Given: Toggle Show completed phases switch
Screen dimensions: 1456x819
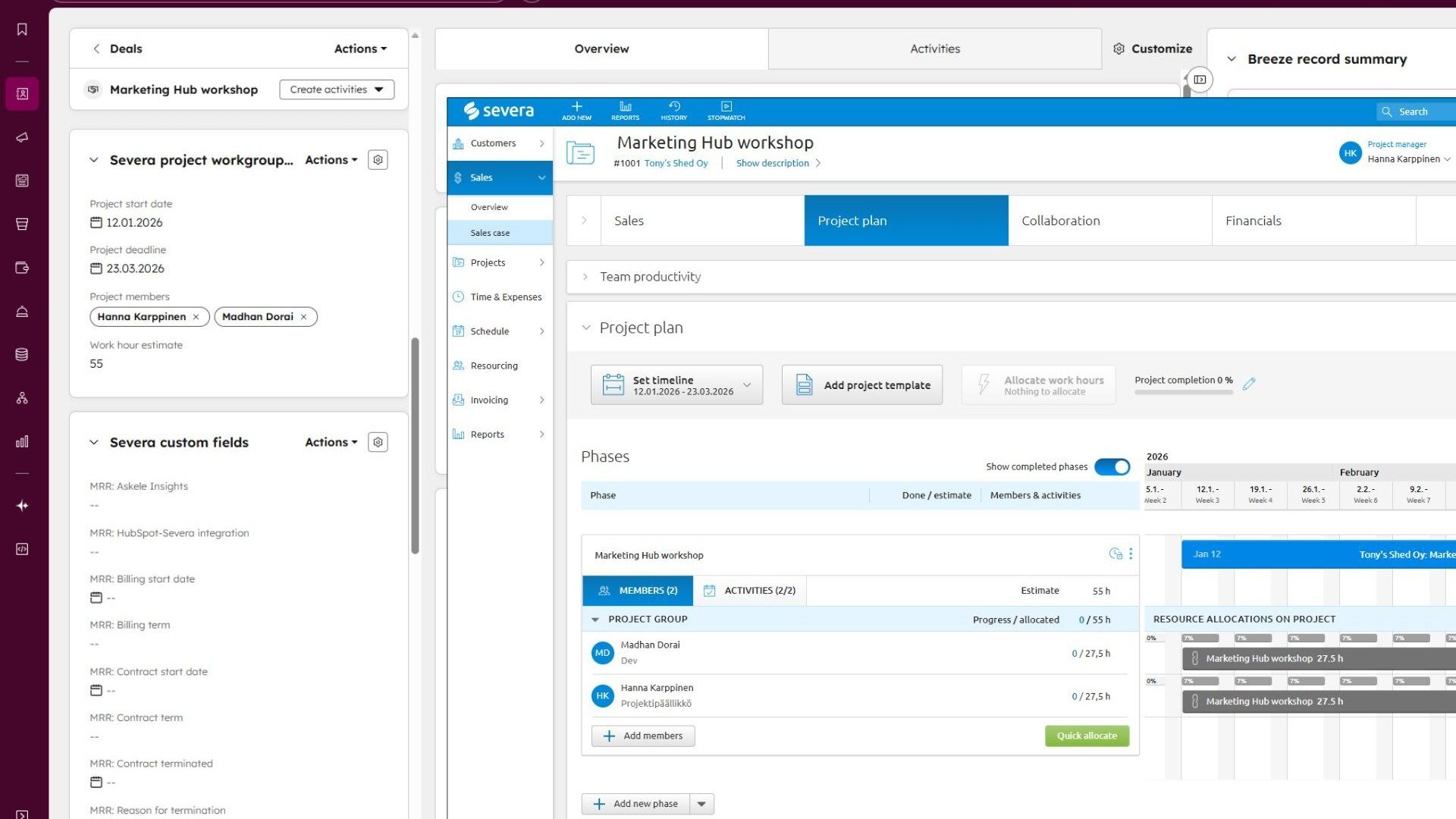Looking at the screenshot, I should (x=1112, y=466).
